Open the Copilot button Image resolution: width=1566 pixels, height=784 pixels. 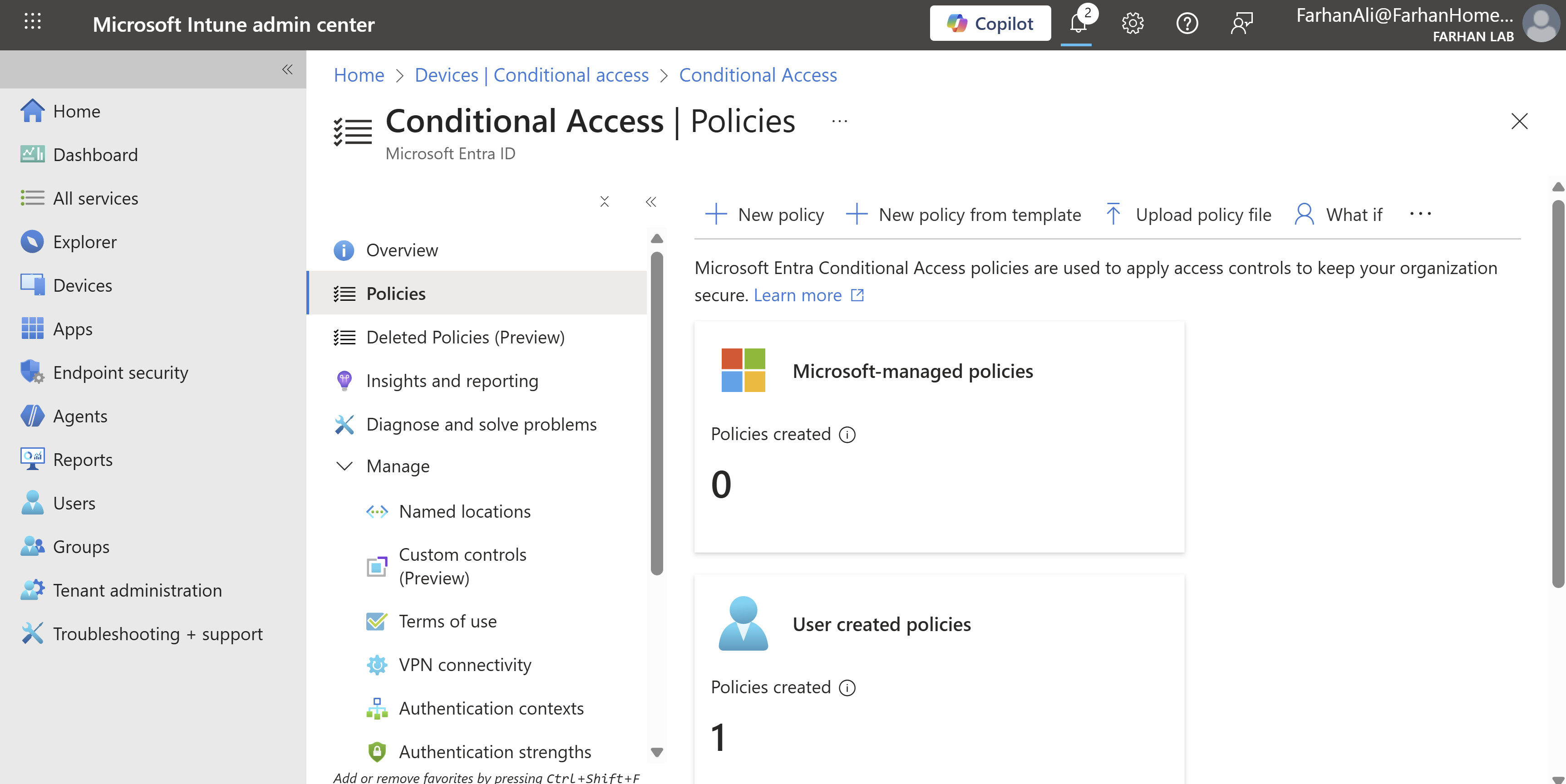pos(990,24)
